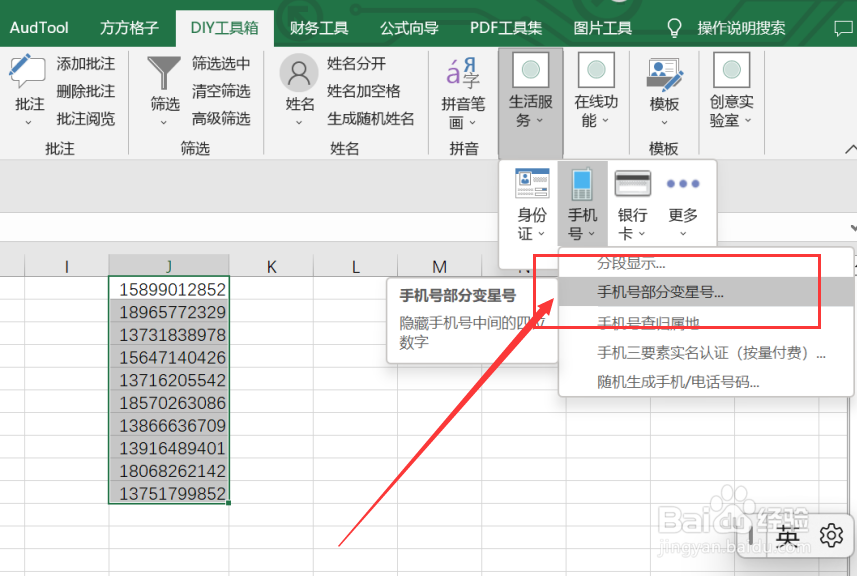
Task: Select the 手机号 tool icon
Action: pos(583,185)
